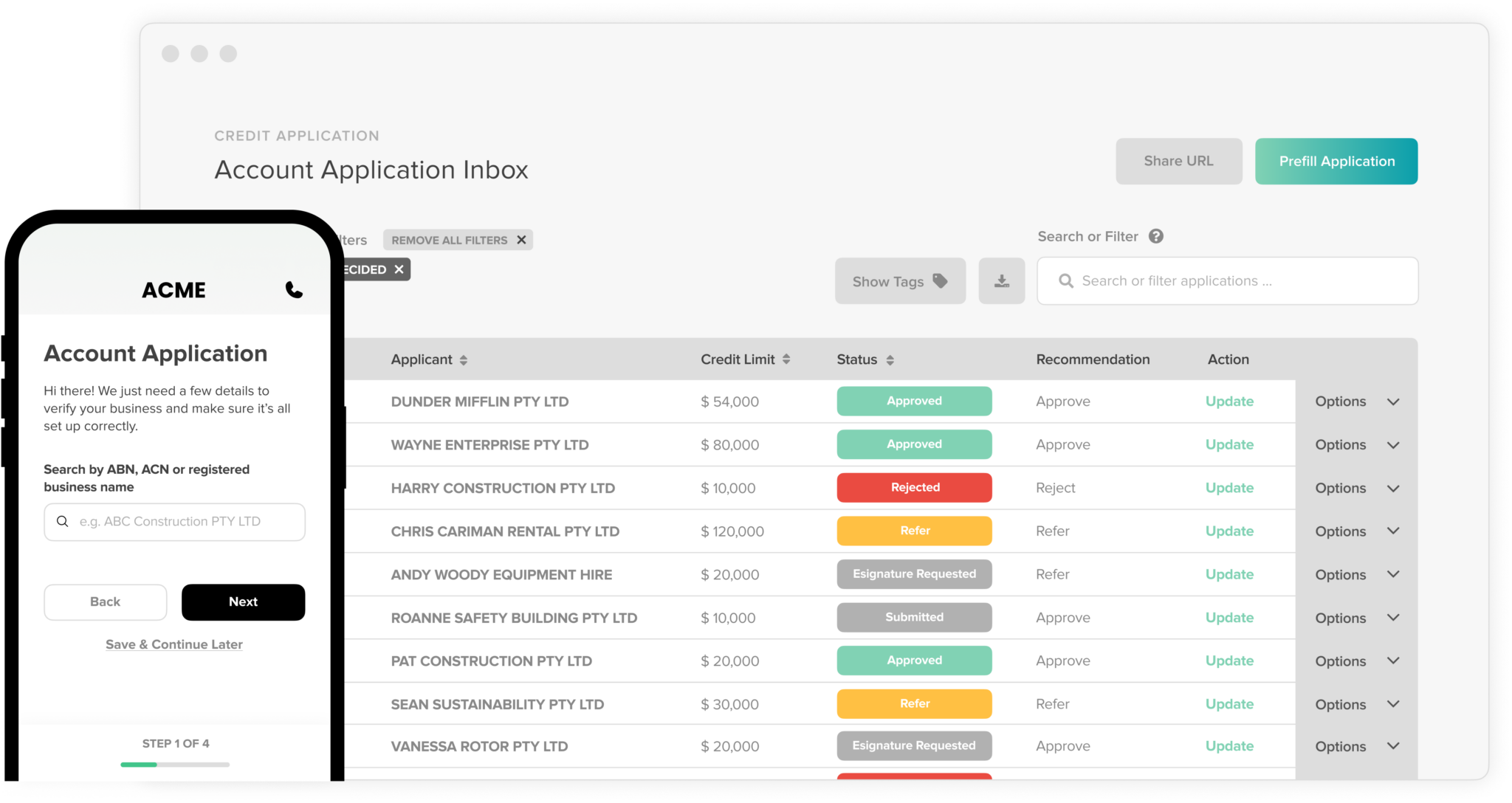
Task: Click the Share URL button
Action: [x=1178, y=161]
